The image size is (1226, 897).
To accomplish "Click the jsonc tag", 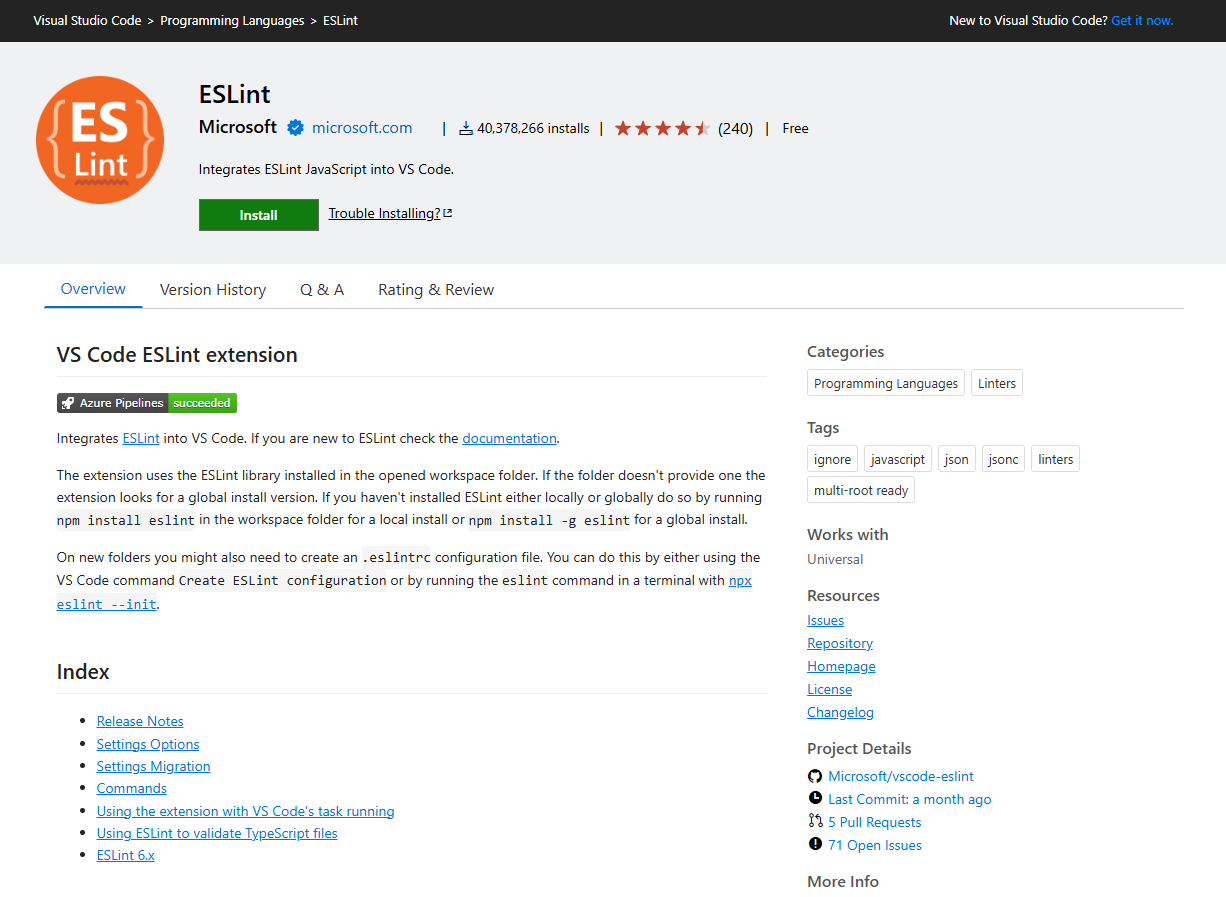I will (1004, 459).
